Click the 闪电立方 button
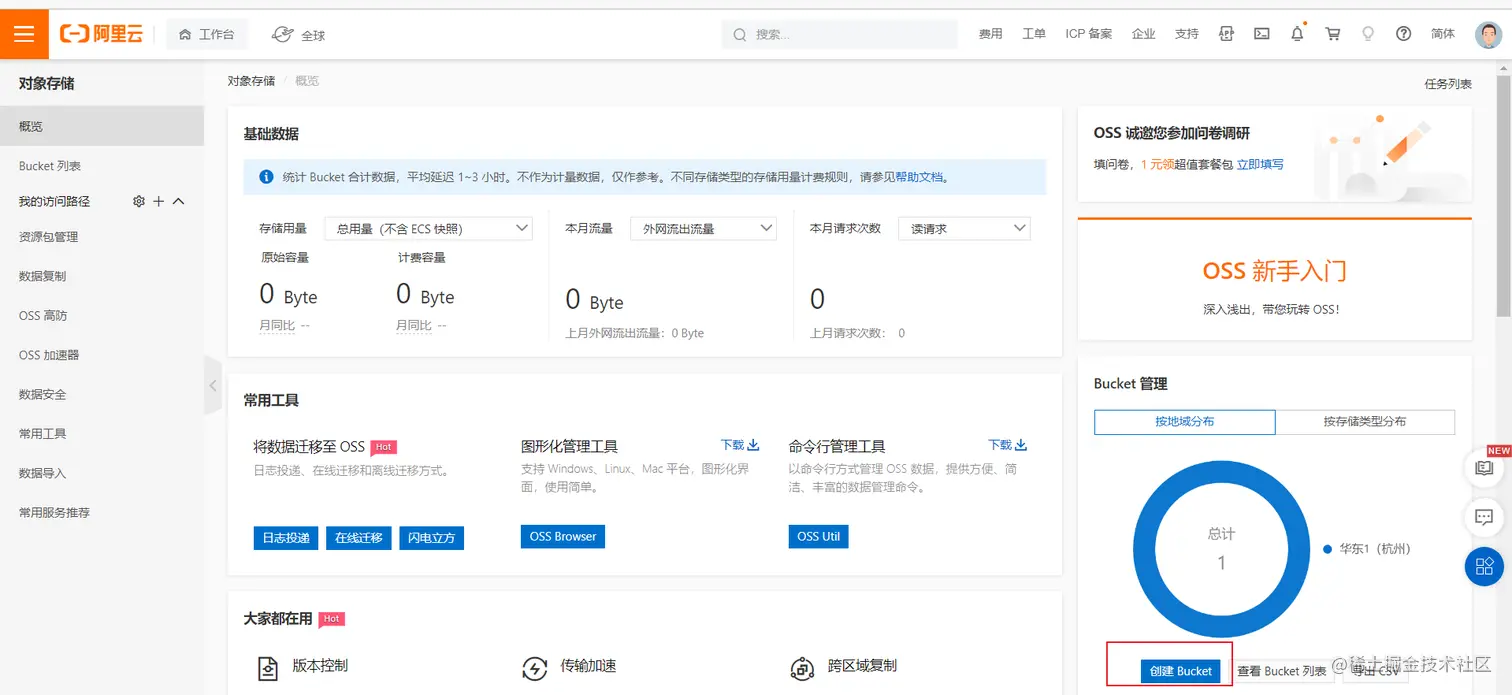Screen dimensions: 1512x695 click(431, 538)
